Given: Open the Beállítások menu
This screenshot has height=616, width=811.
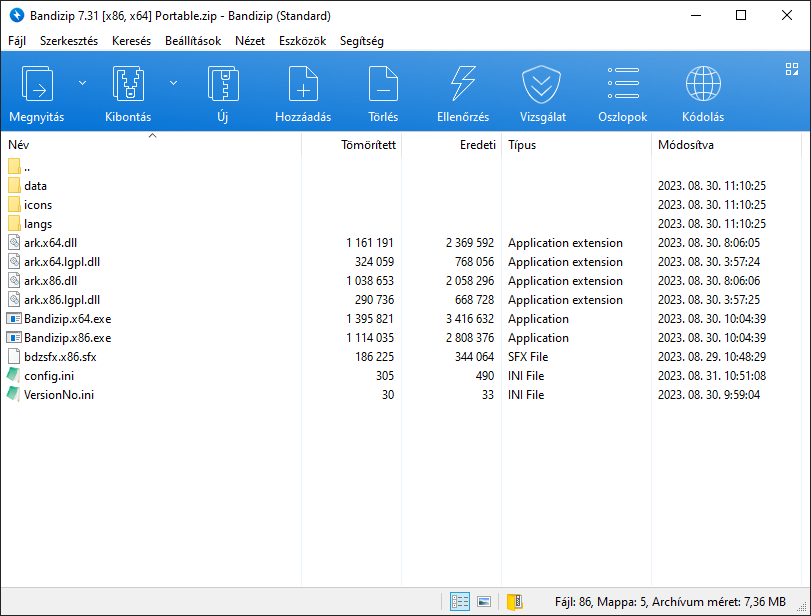Looking at the screenshot, I should (193, 41).
